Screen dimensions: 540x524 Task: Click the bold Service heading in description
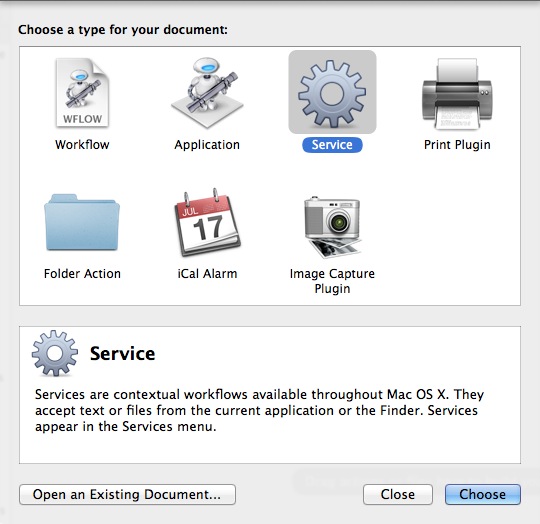point(123,354)
